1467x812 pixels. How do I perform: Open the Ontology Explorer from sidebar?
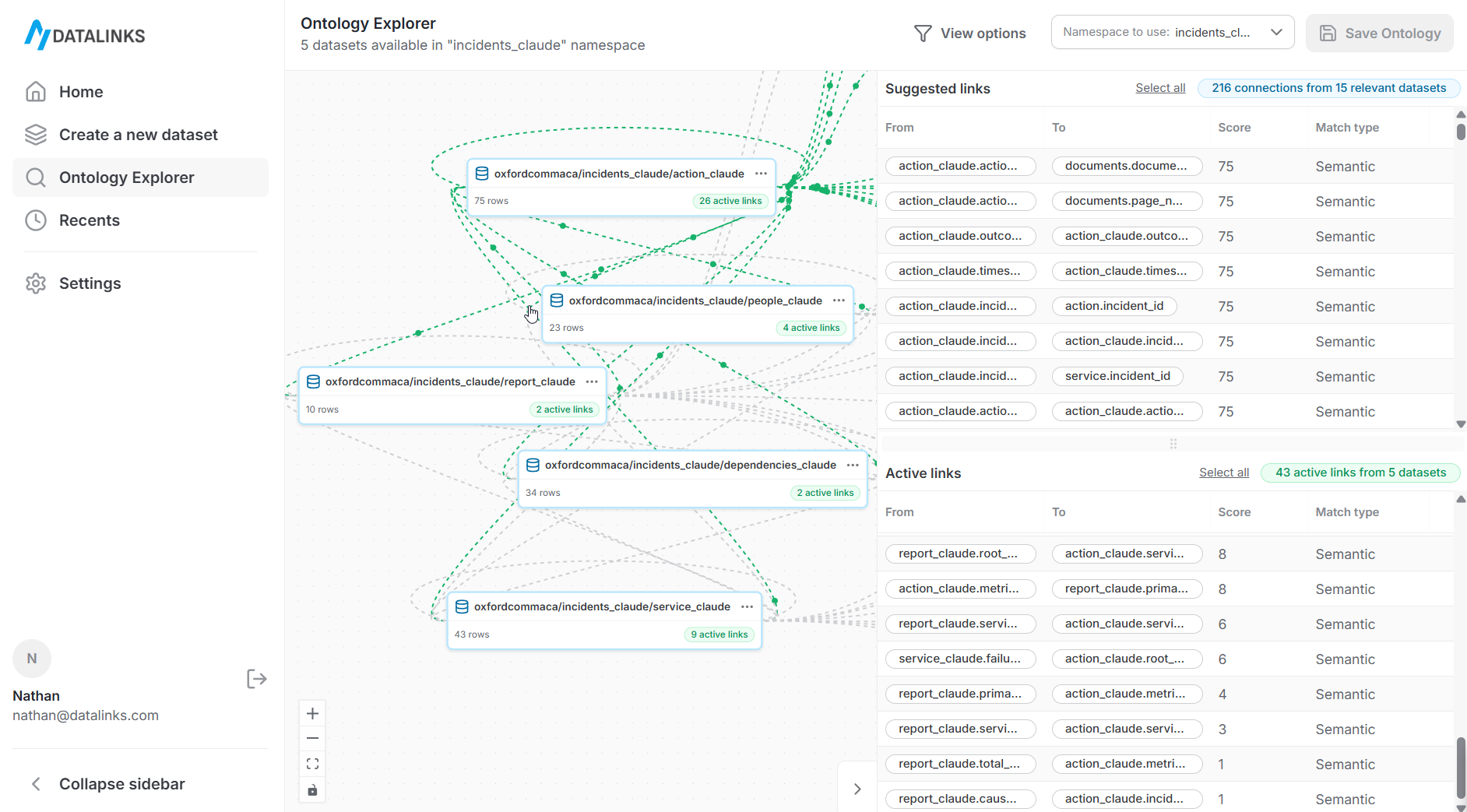[126, 177]
